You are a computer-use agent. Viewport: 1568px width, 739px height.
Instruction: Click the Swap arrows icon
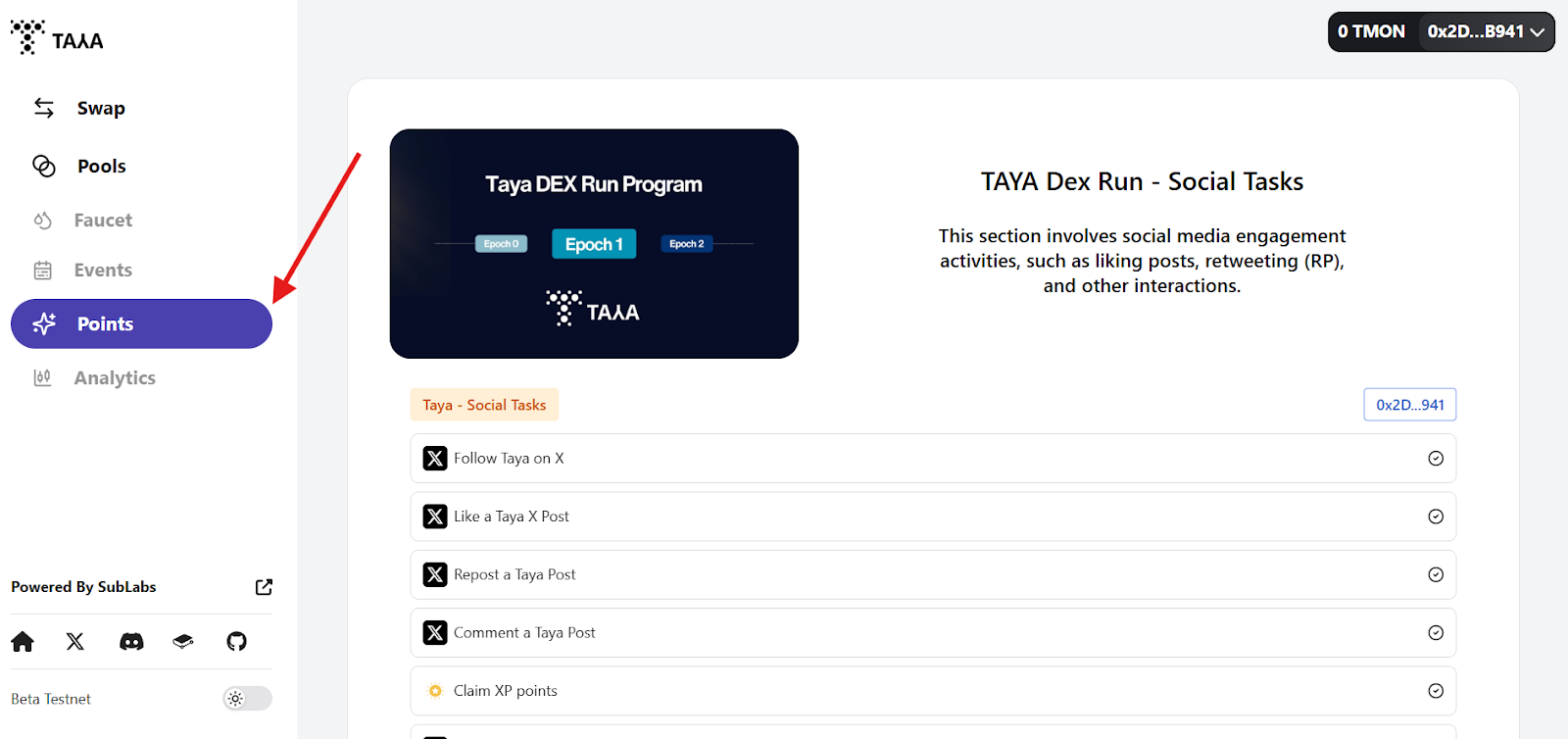44,108
